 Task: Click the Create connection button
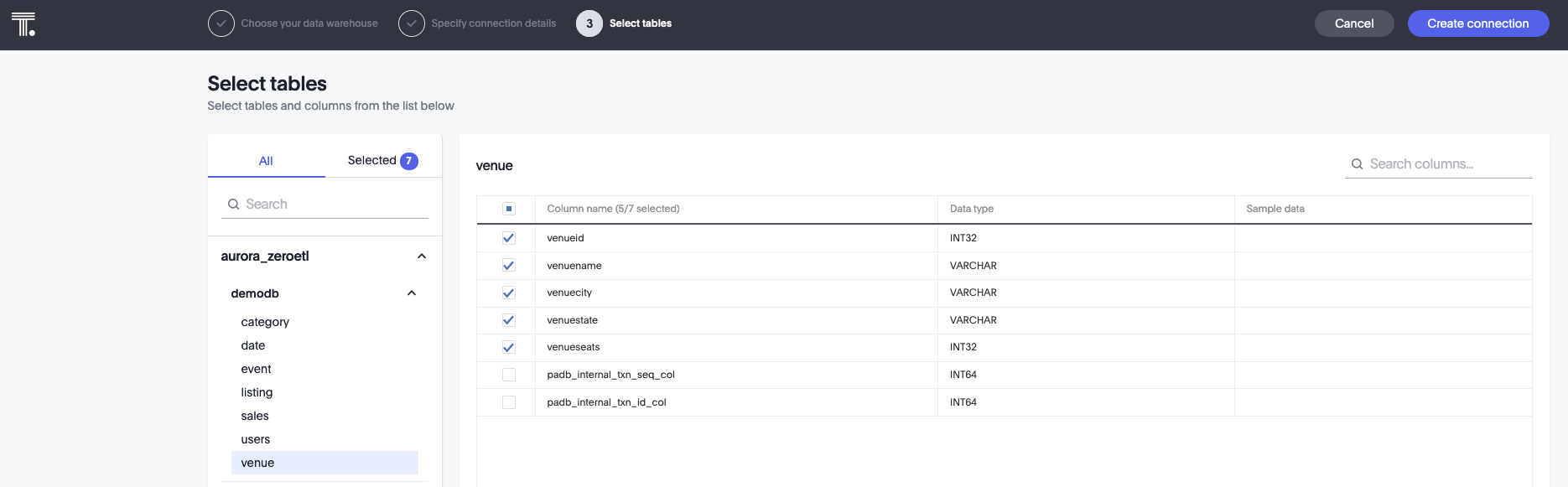click(x=1478, y=23)
